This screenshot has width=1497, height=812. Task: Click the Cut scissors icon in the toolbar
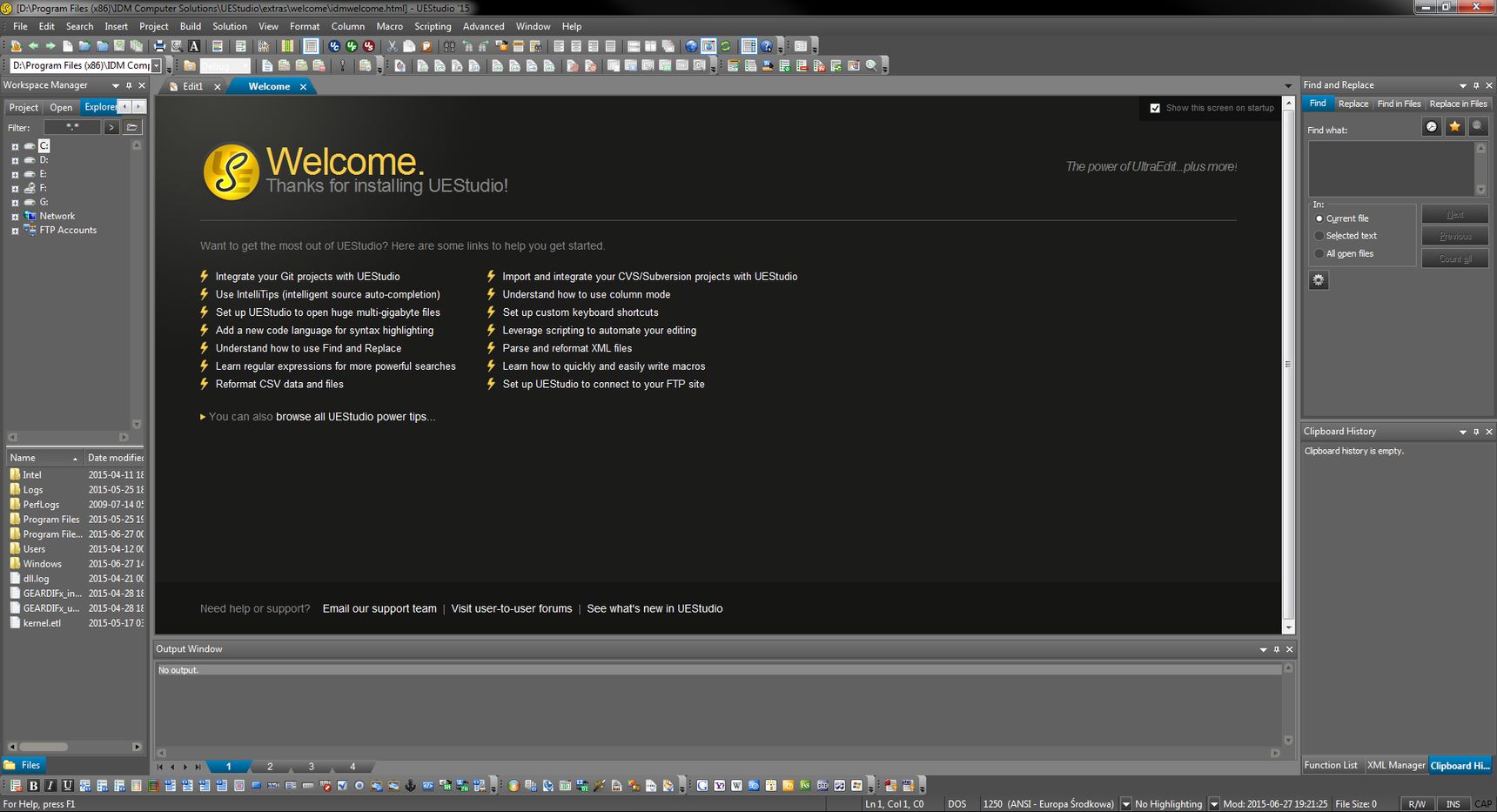coord(392,46)
